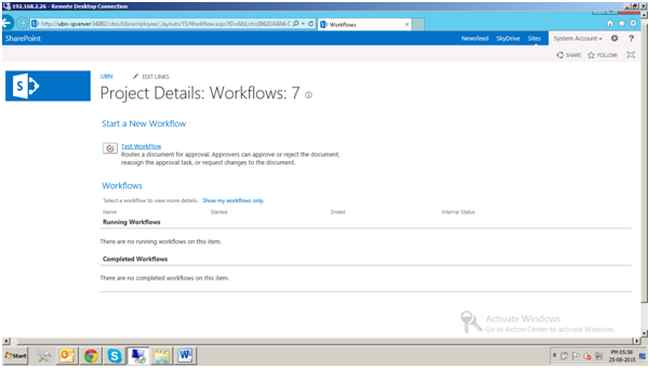Viewport: 650px width, 368px height.
Task: Open a new blank browser tab
Action: coord(418,24)
